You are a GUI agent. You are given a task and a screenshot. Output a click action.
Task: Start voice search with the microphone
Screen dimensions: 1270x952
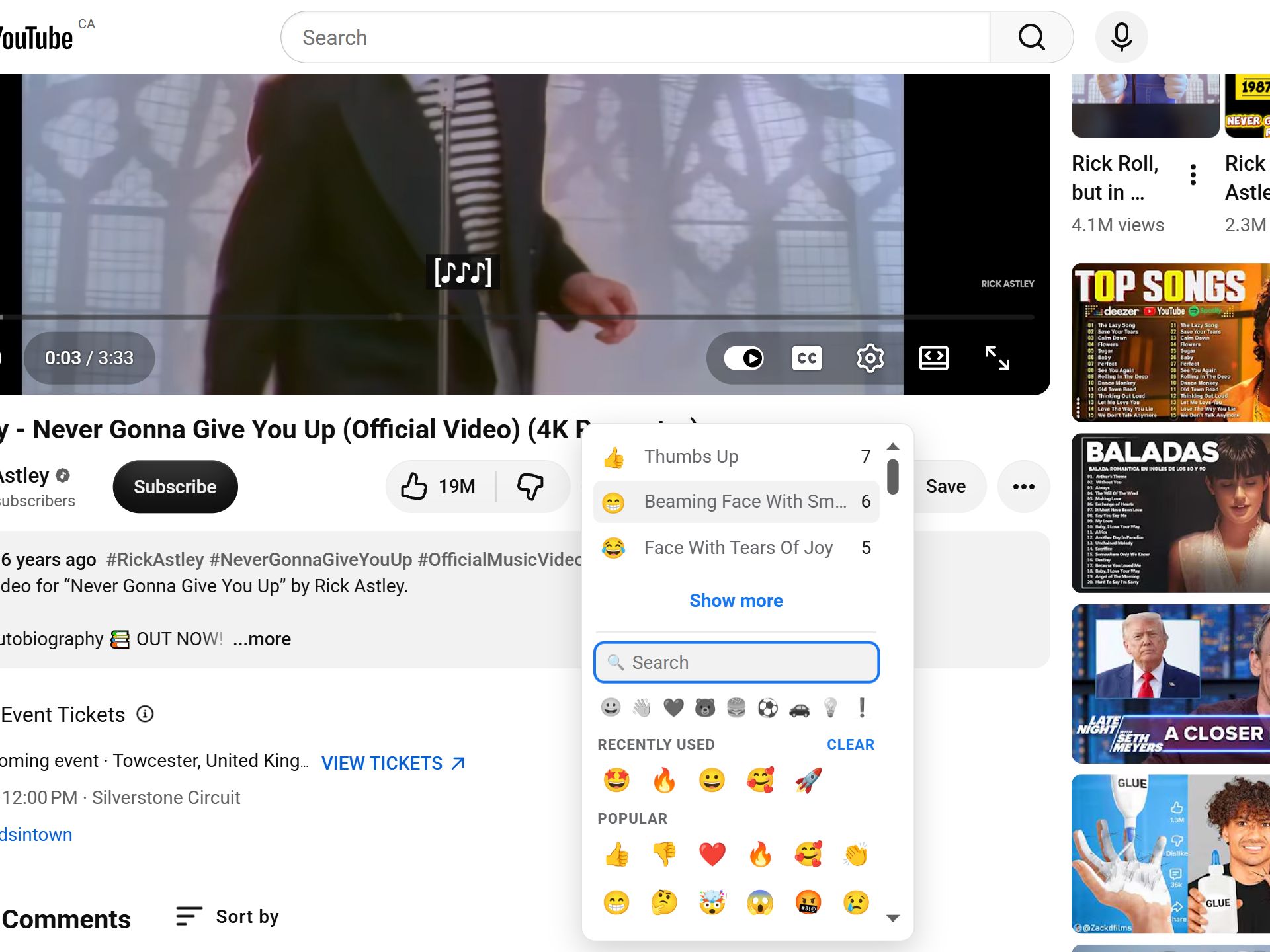click(1121, 38)
